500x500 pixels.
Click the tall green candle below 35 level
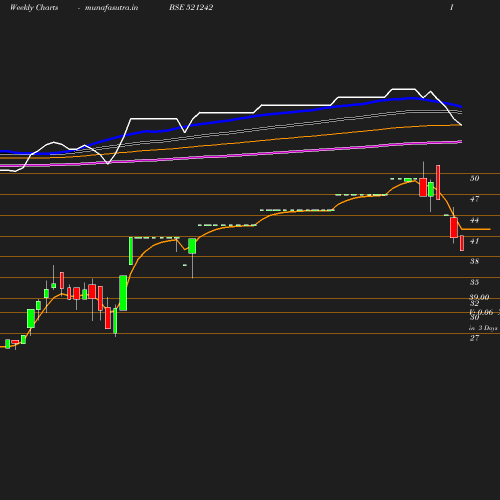(x=123, y=293)
